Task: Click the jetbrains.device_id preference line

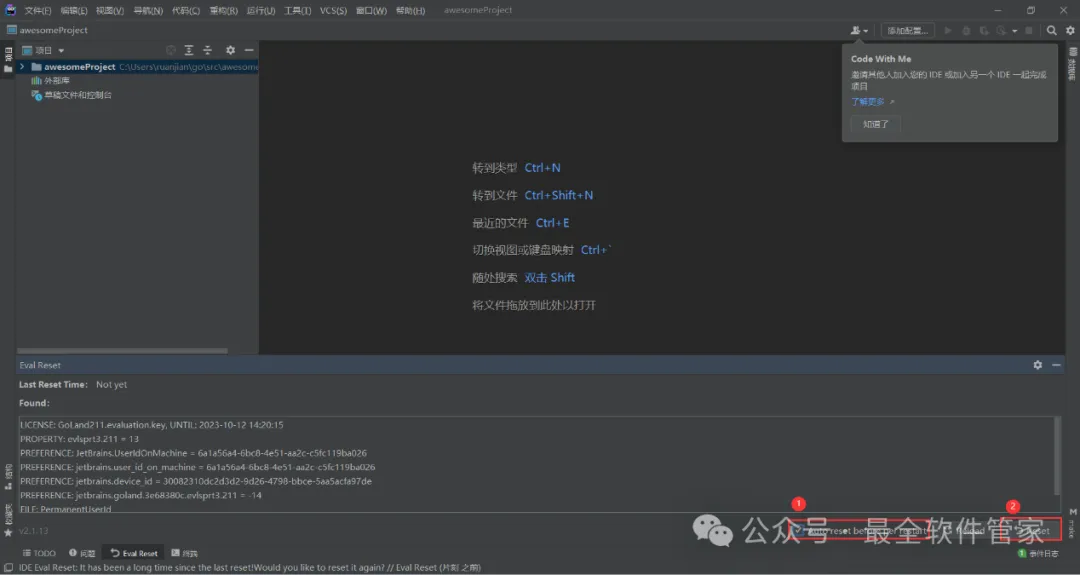Action: (196, 481)
